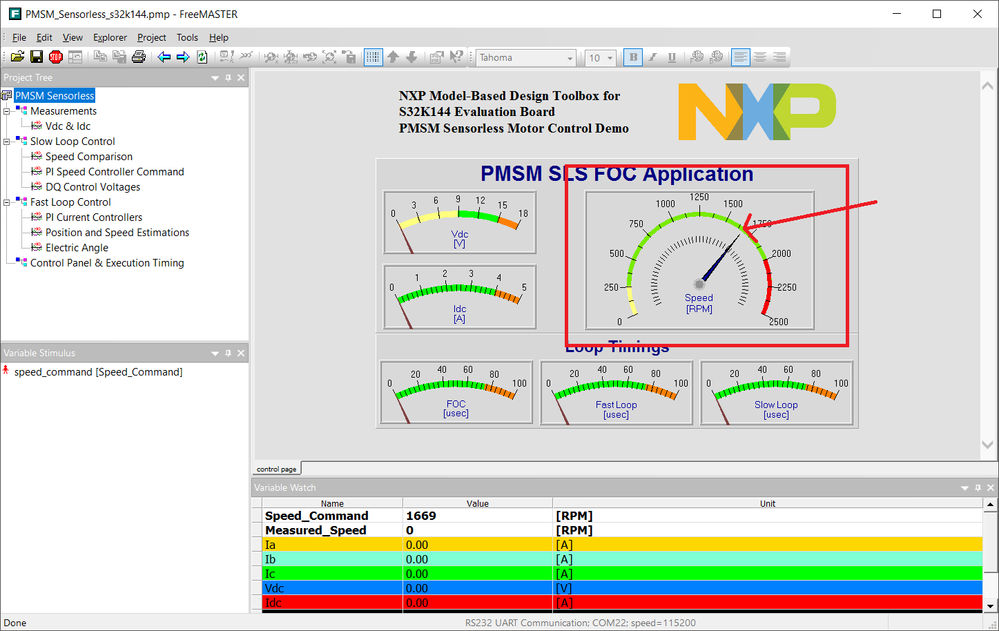The image size is (999, 631).
Task: Click the Variable Watch scroll-down arrow
Action: coord(990,606)
